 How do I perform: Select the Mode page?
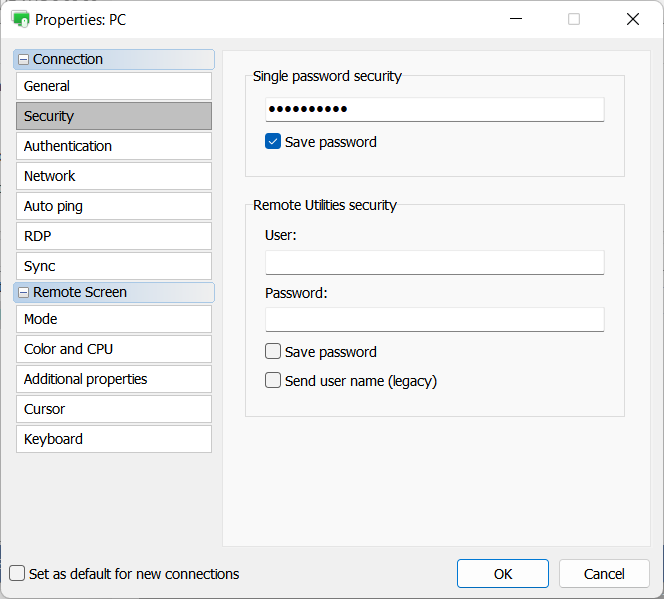click(113, 319)
